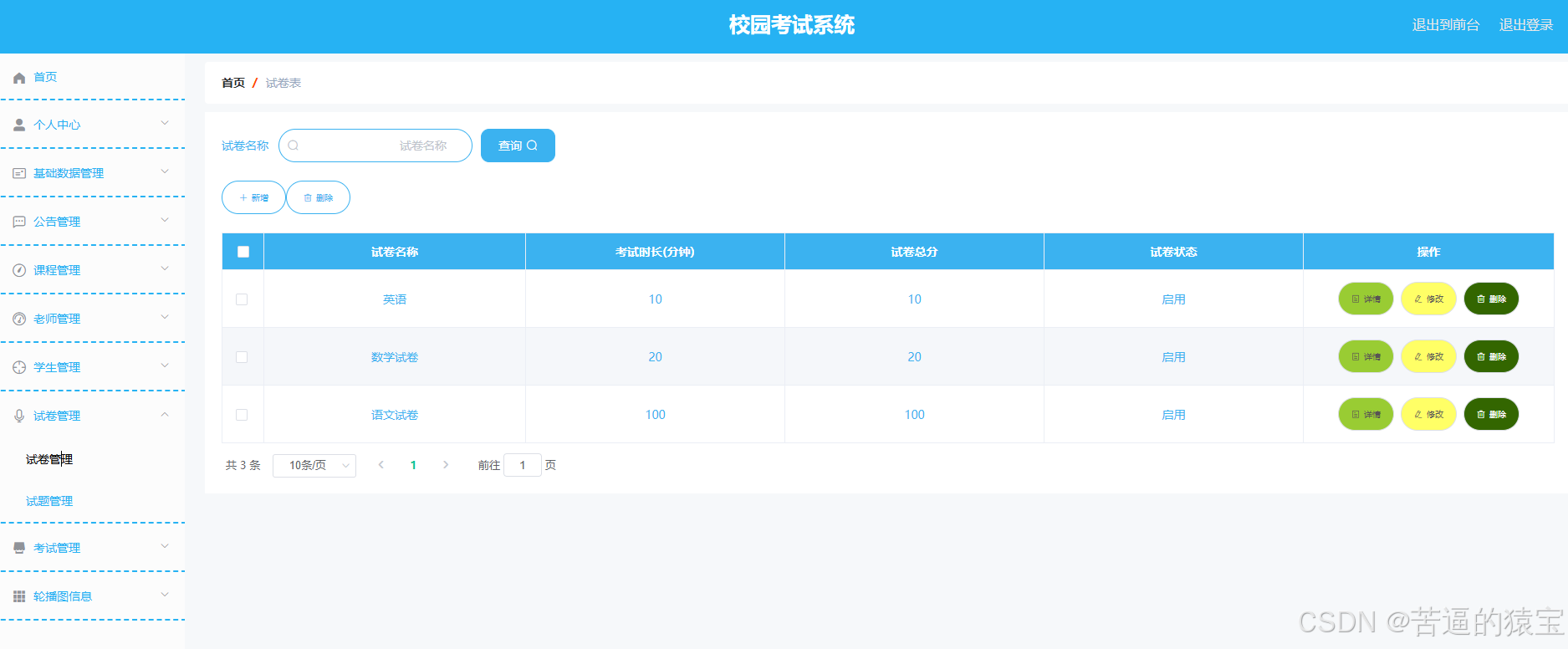
Task: Click the 语文试卷 name cell
Action: click(395, 415)
